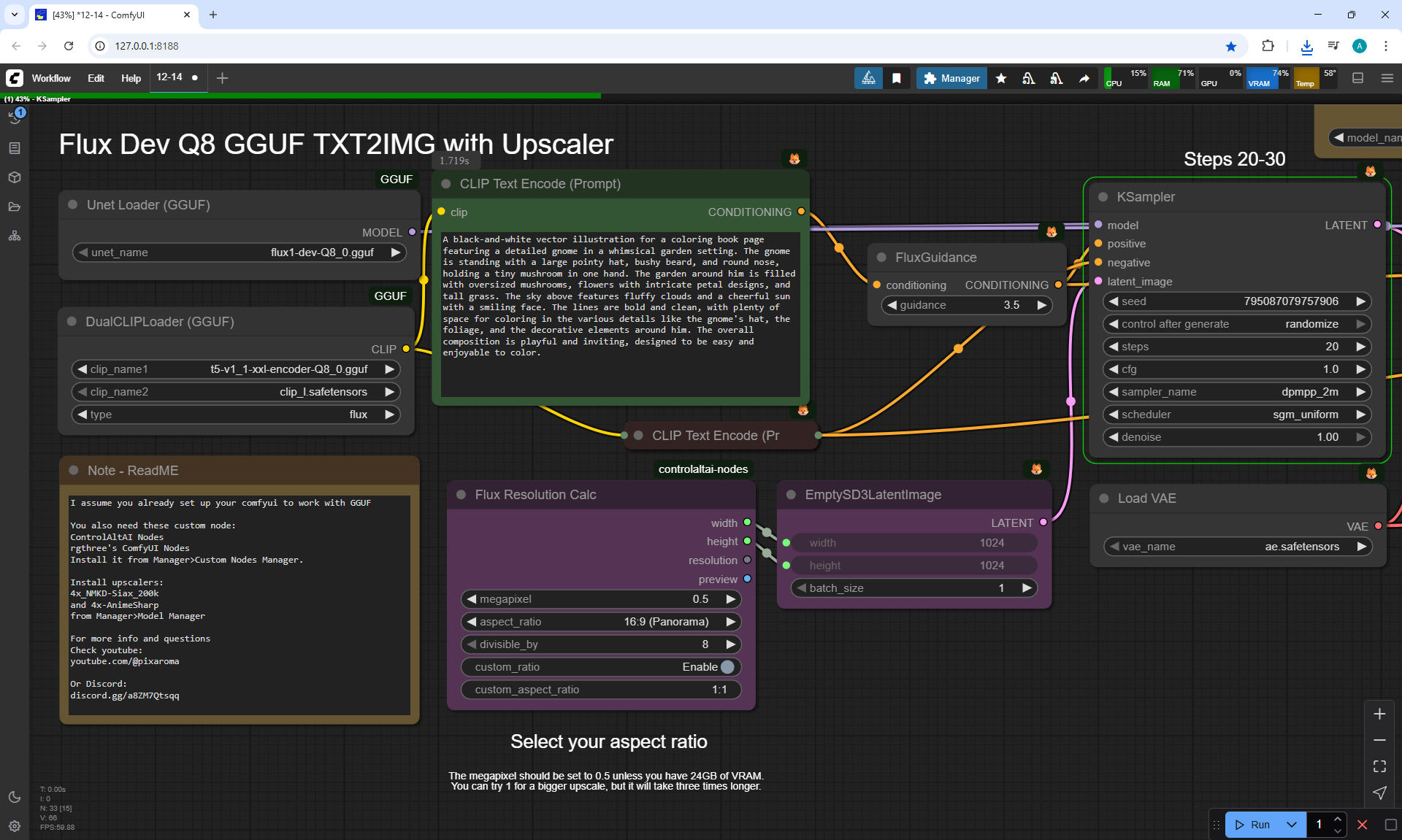Open the Help menu
Viewport: 1402px width, 840px height.
tap(131, 78)
